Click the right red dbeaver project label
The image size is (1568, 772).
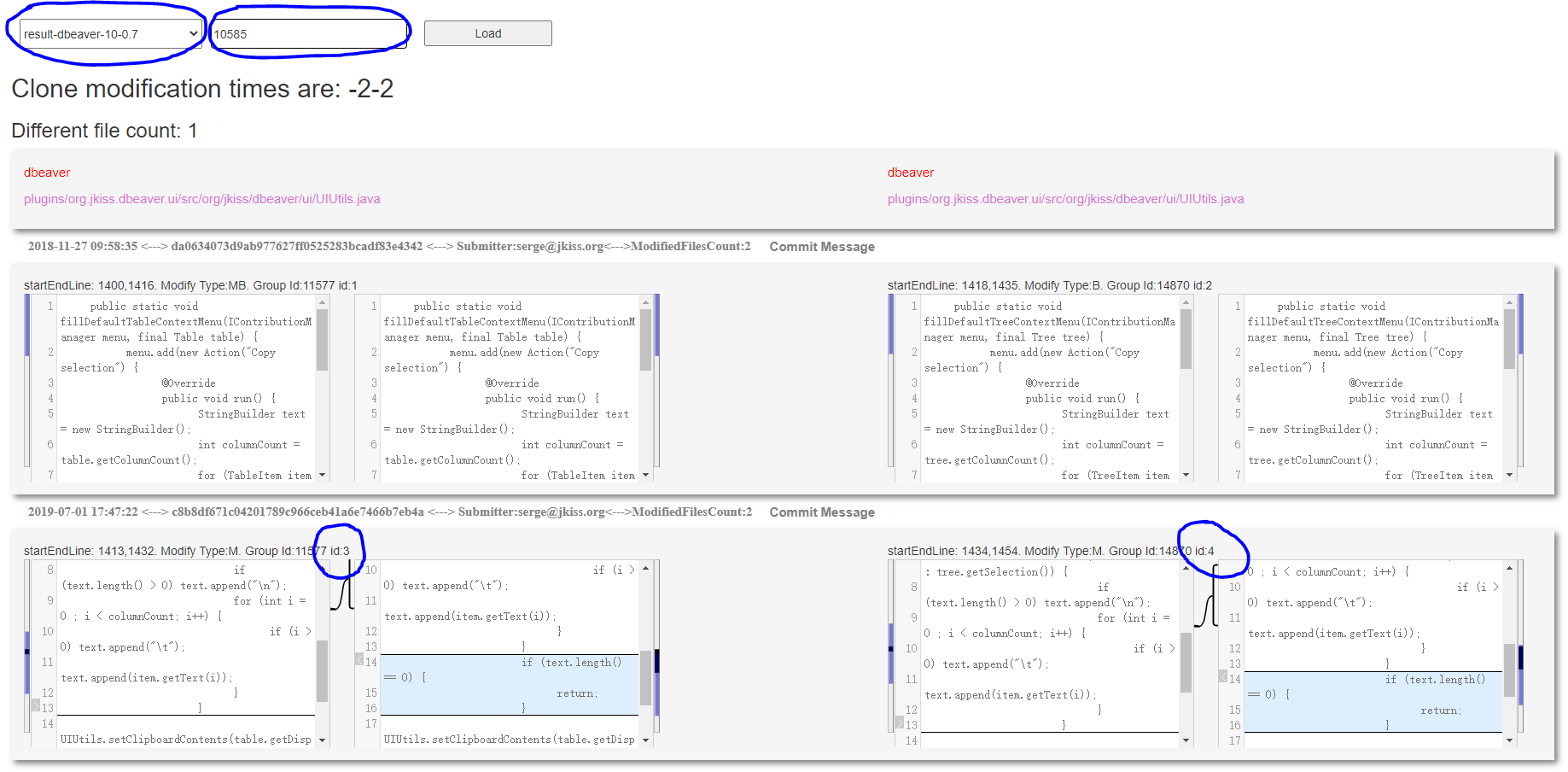click(x=910, y=172)
